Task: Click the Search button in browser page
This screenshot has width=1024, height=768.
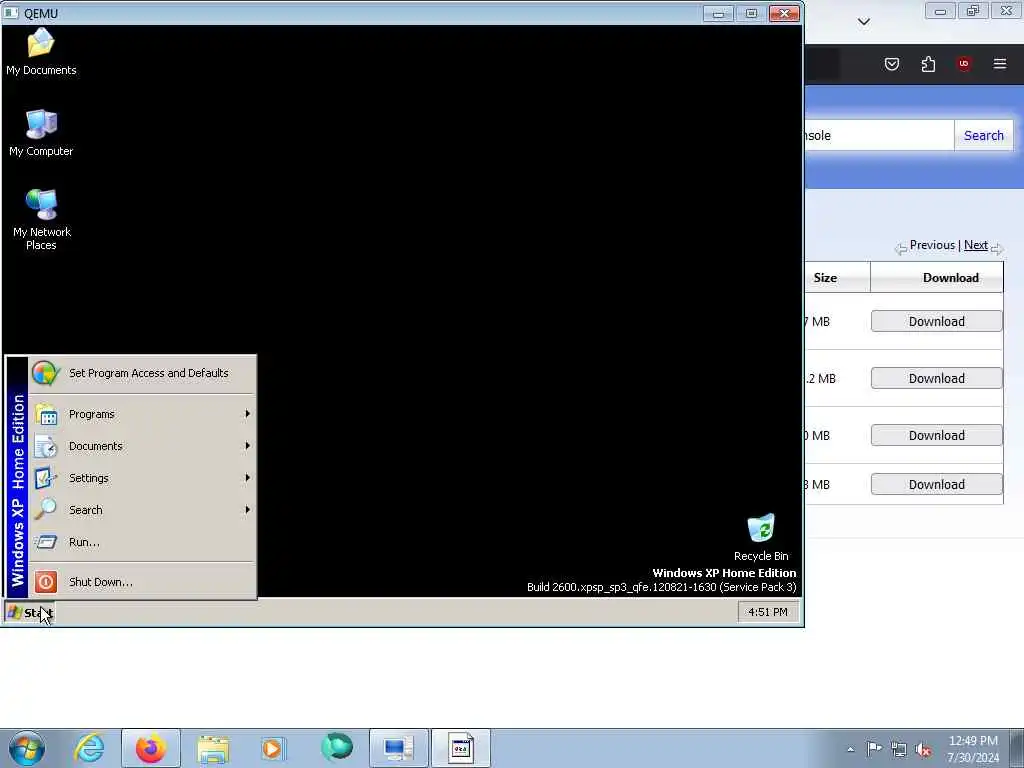Action: coord(984,135)
